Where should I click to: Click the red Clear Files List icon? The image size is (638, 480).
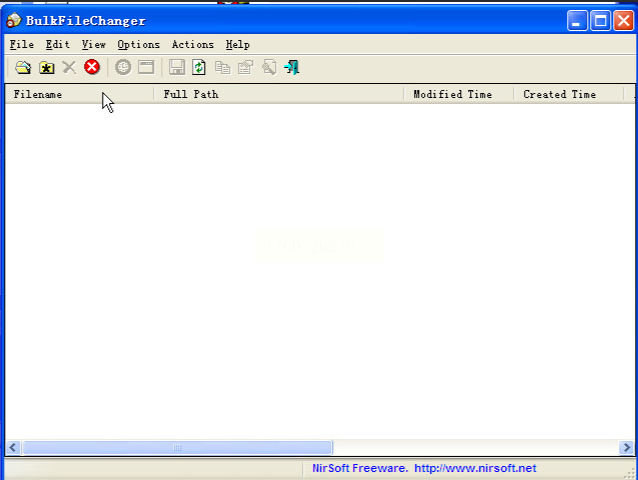click(x=92, y=67)
